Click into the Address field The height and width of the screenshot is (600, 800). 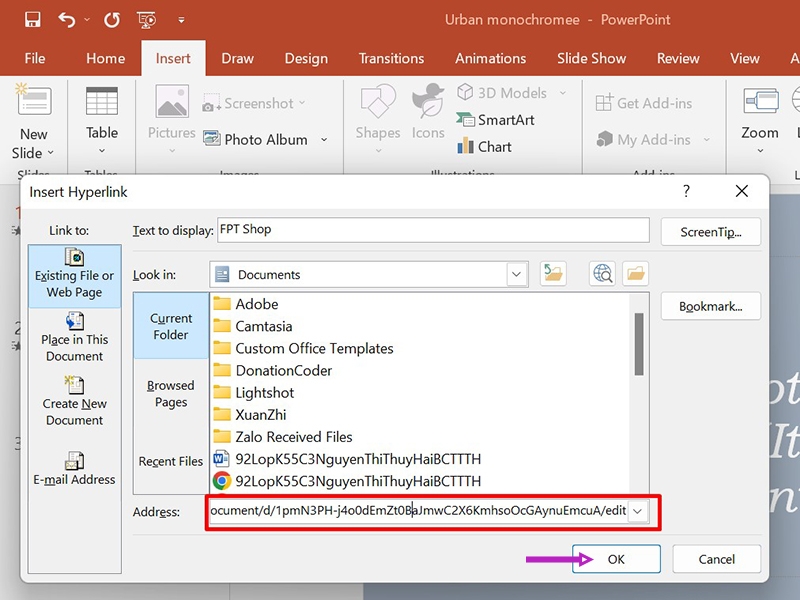pyautogui.click(x=418, y=511)
